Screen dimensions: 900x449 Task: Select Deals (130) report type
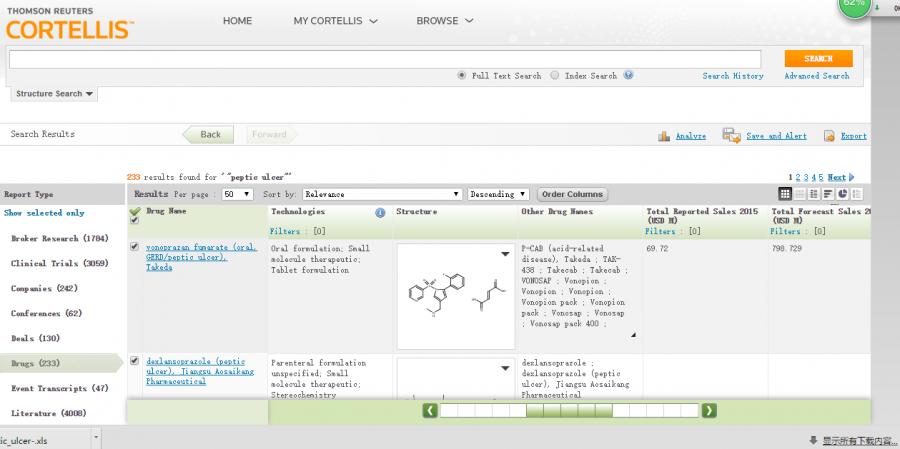[x=35, y=338]
